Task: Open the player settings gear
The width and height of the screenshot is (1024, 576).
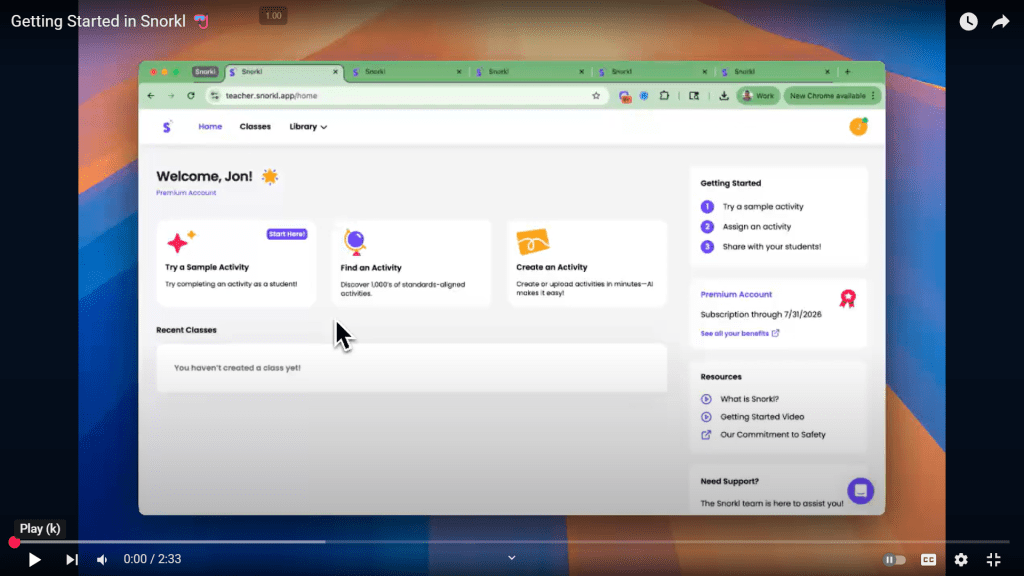Action: pos(961,560)
